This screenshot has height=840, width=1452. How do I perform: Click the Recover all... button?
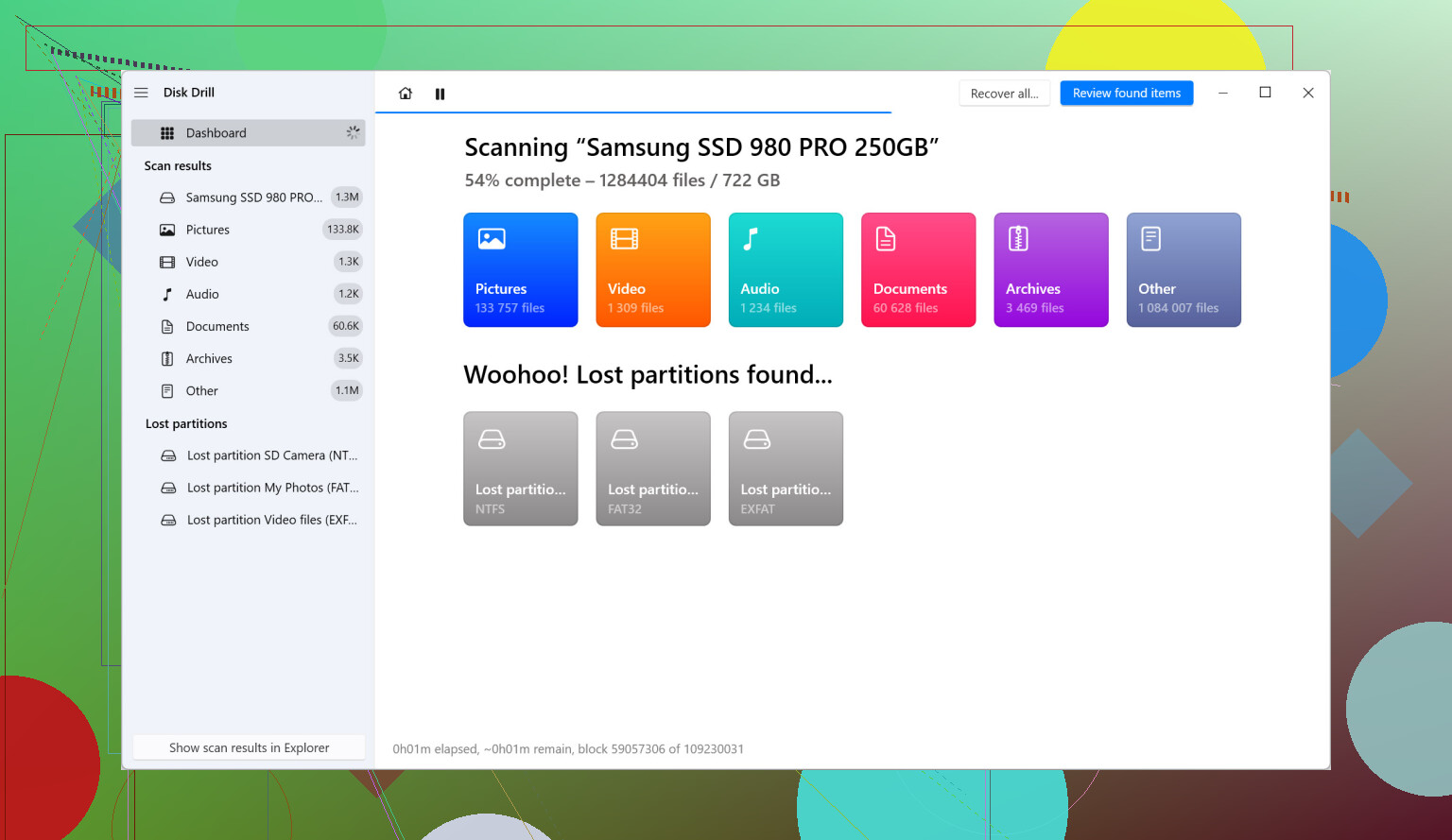click(x=1004, y=94)
